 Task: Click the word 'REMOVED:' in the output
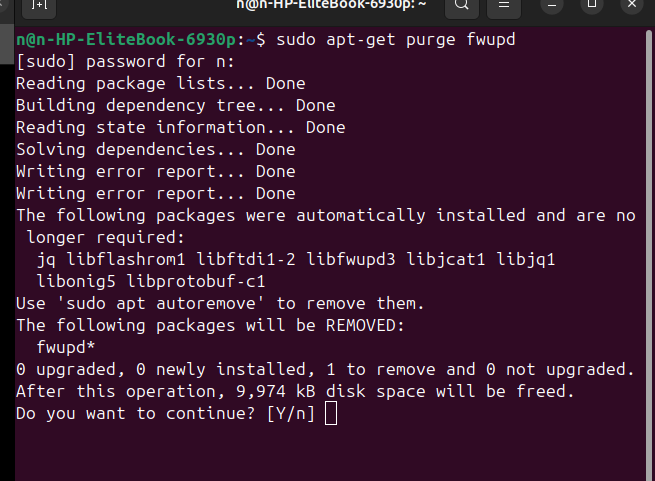(365, 326)
